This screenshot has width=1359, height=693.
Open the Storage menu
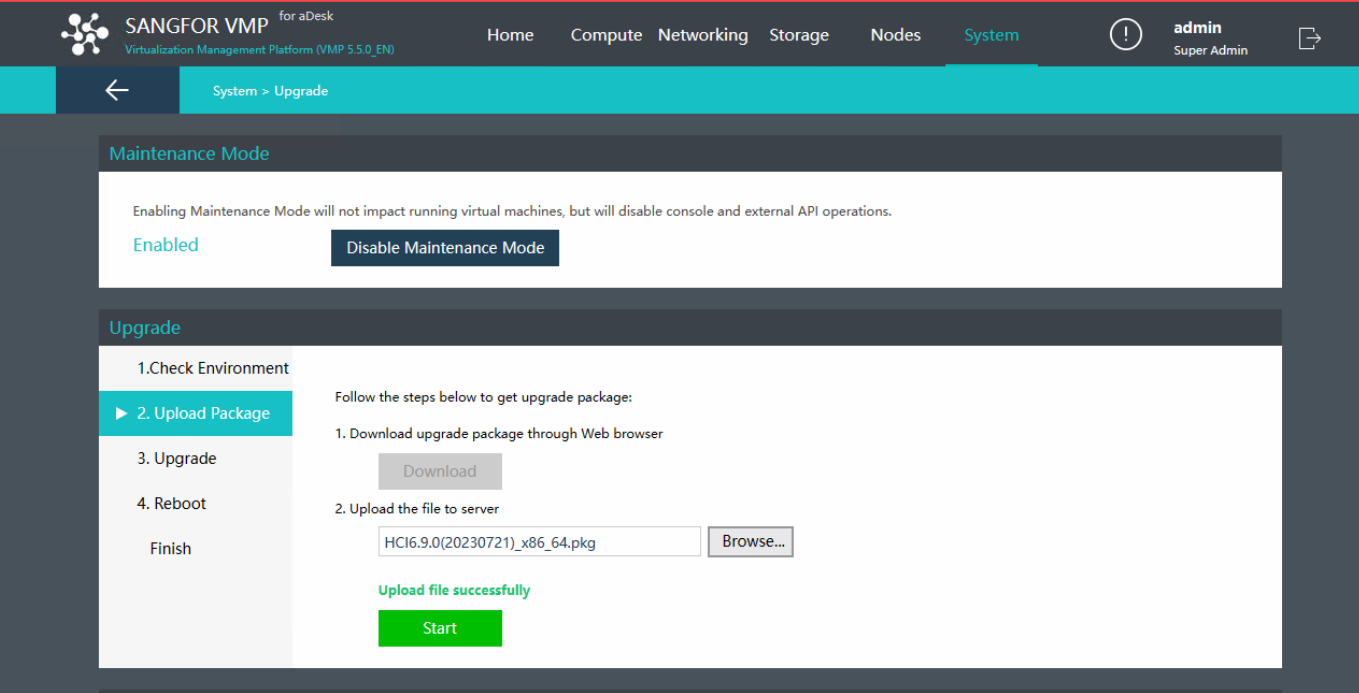point(798,35)
